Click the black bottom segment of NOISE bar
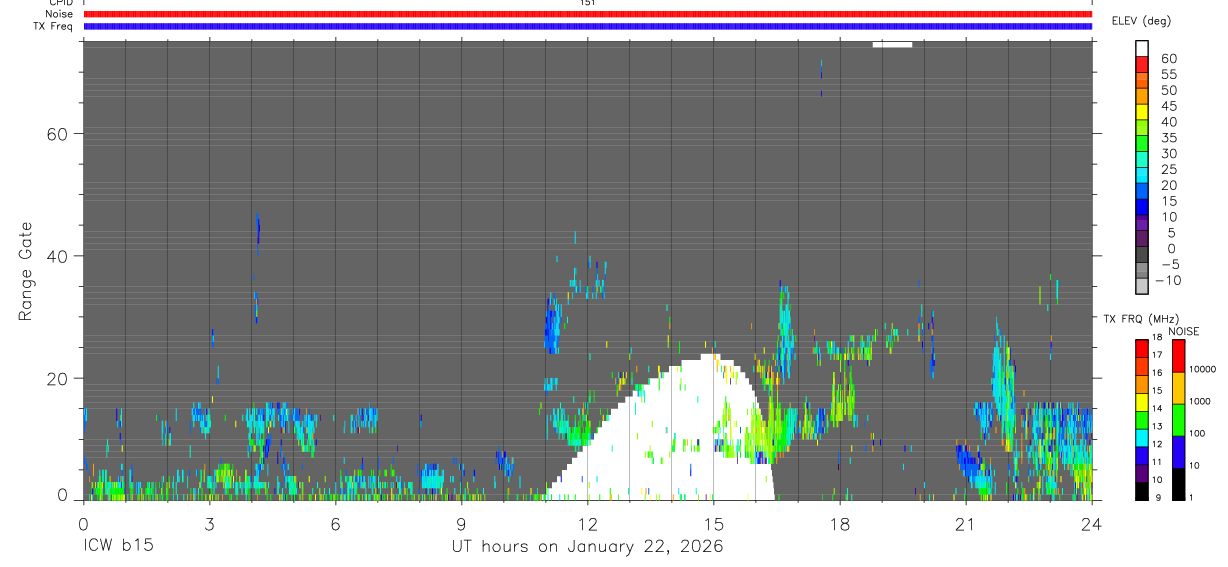The width and height of the screenshot is (1228, 567). [1179, 484]
